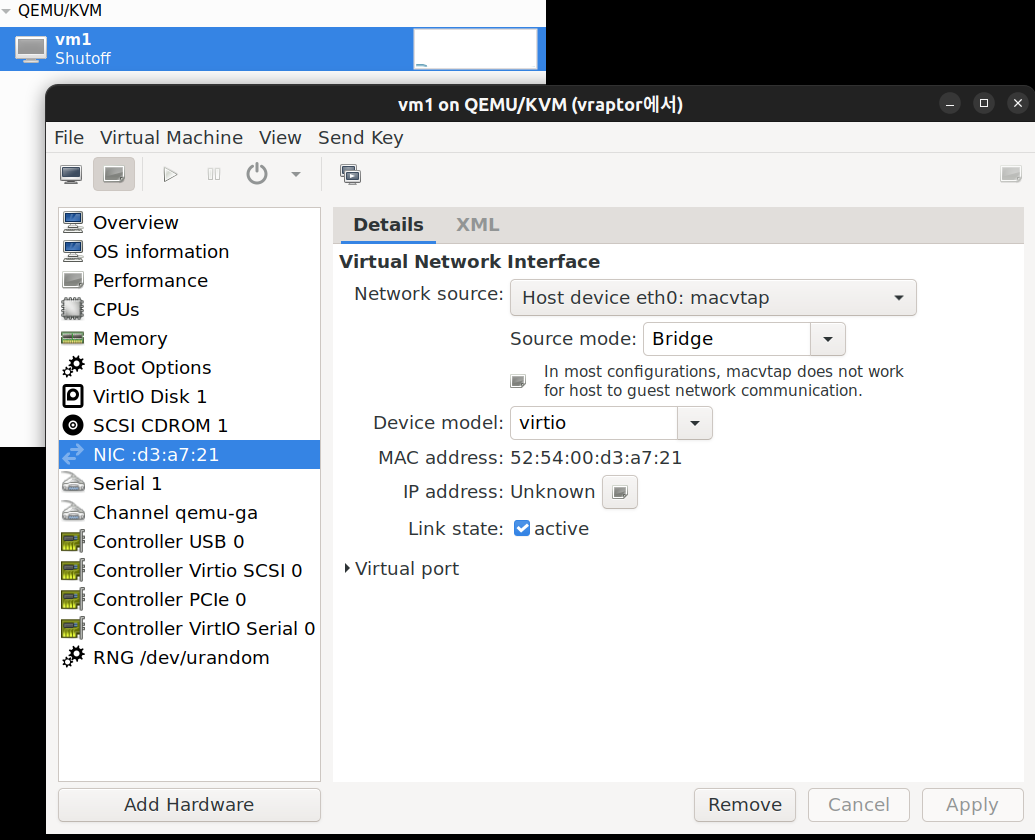Screen dimensions: 1035x840
Task: Click the Apply button
Action: pos(972,805)
